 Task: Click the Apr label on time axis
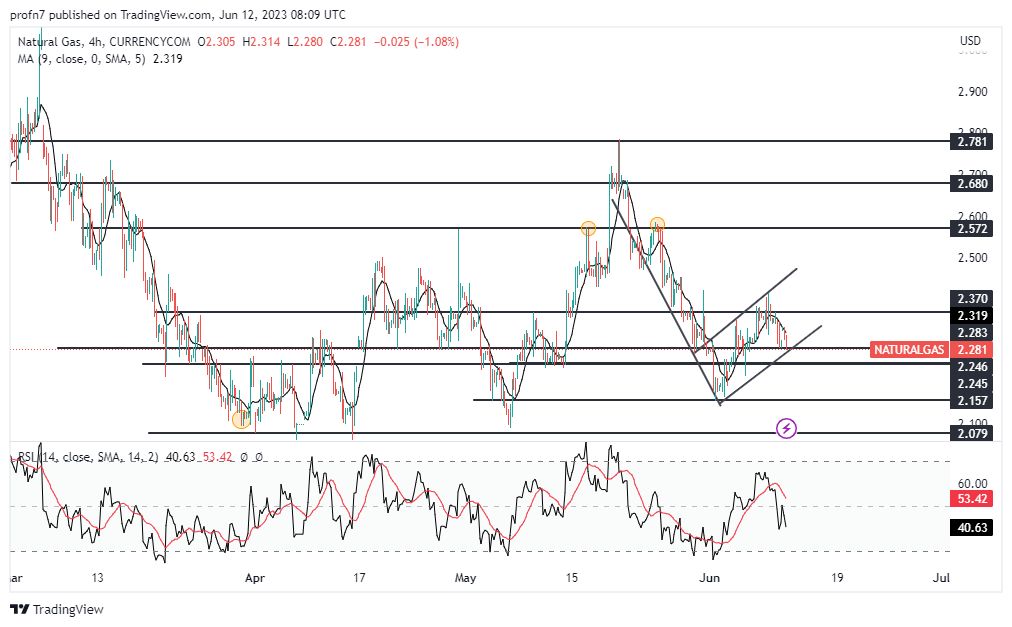[255, 577]
